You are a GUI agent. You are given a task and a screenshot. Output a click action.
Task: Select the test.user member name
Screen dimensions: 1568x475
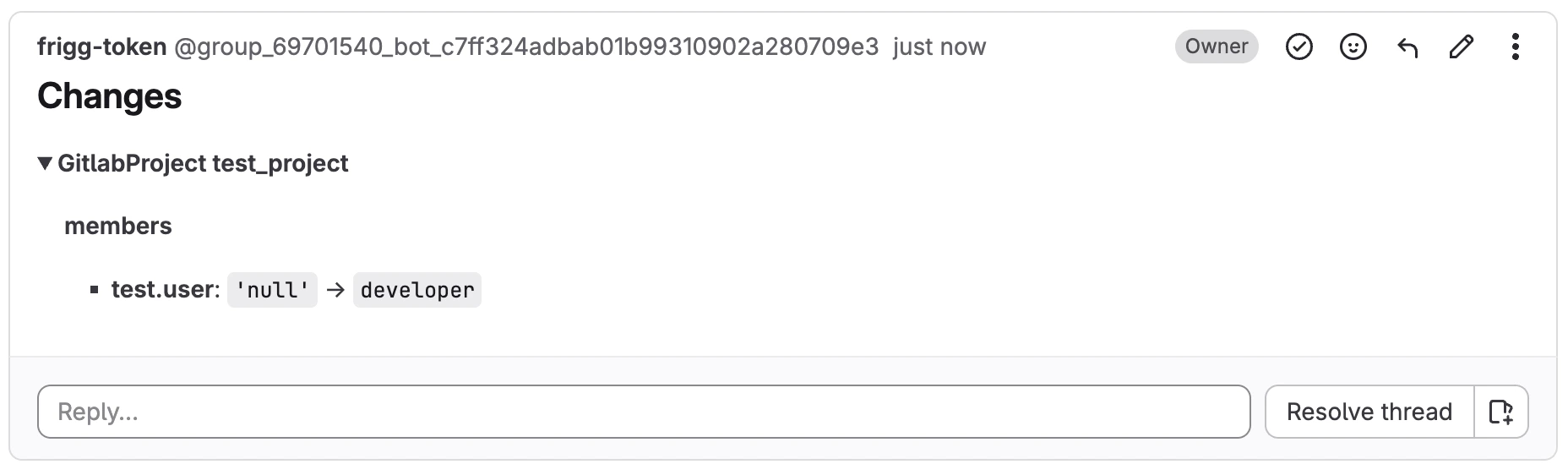pos(164,290)
